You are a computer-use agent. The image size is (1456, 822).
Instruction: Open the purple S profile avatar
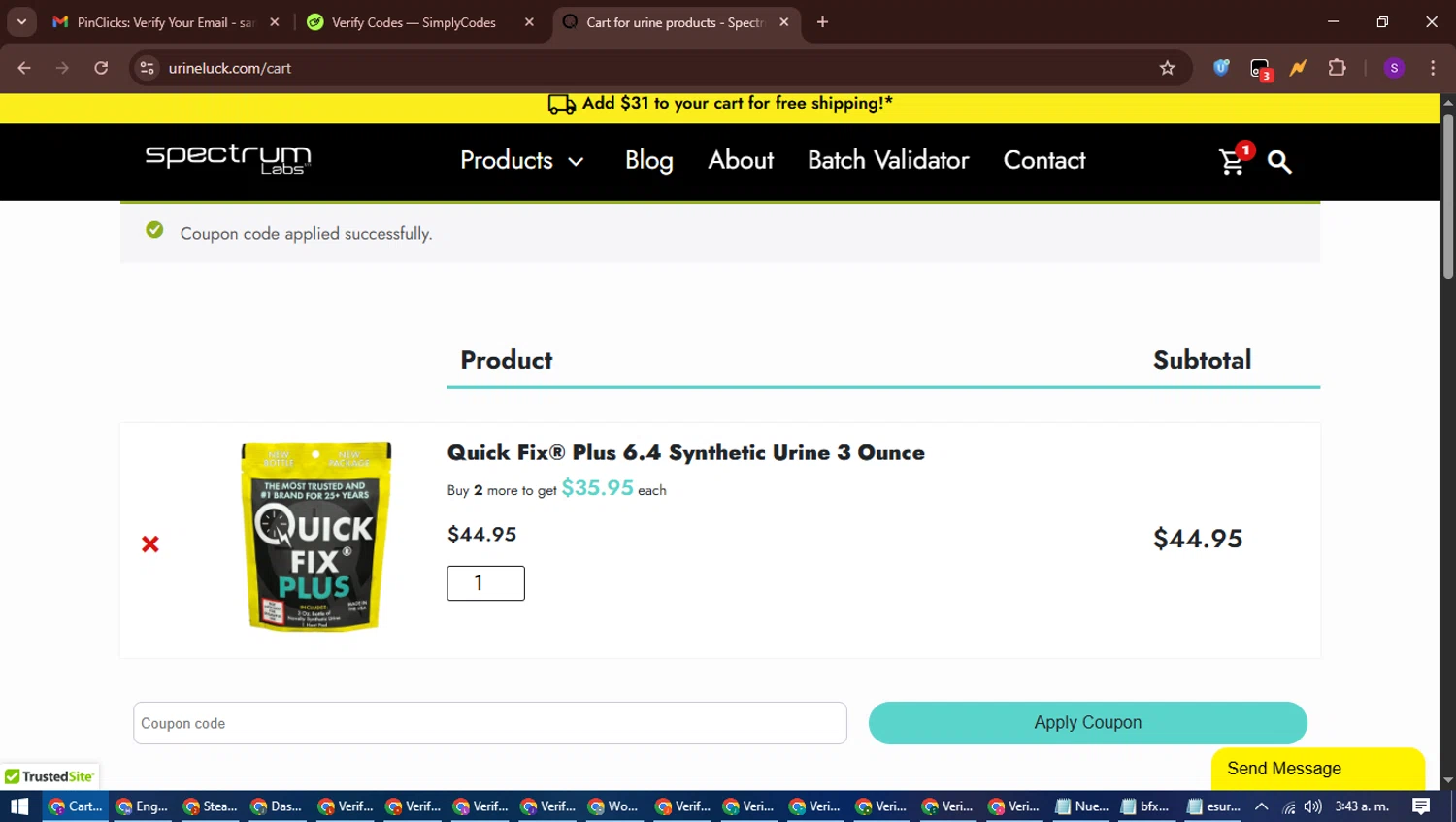(1394, 68)
